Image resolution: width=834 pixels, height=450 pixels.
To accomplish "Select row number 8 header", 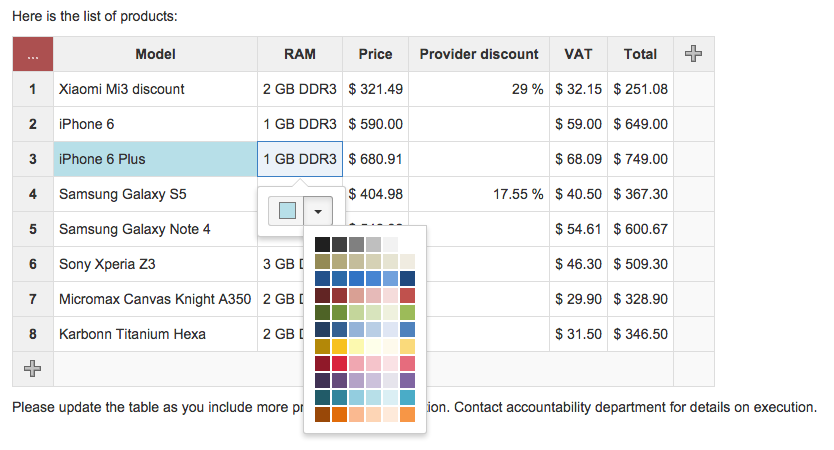I will point(33,334).
